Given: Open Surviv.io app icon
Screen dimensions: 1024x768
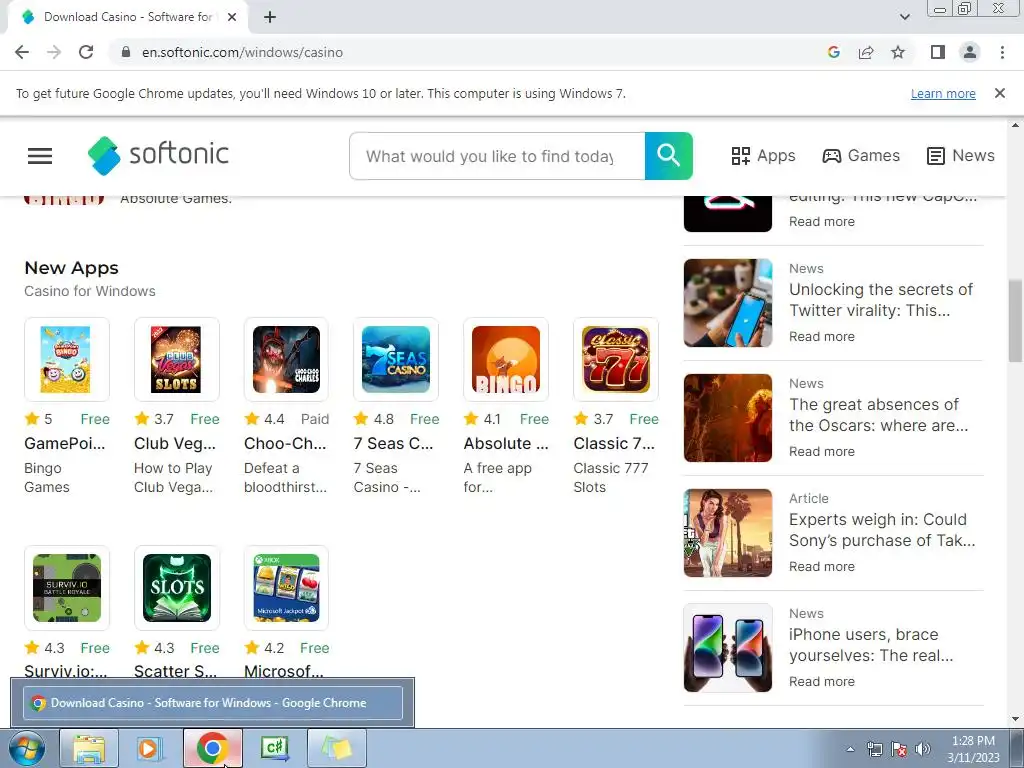Looking at the screenshot, I should (x=67, y=588).
